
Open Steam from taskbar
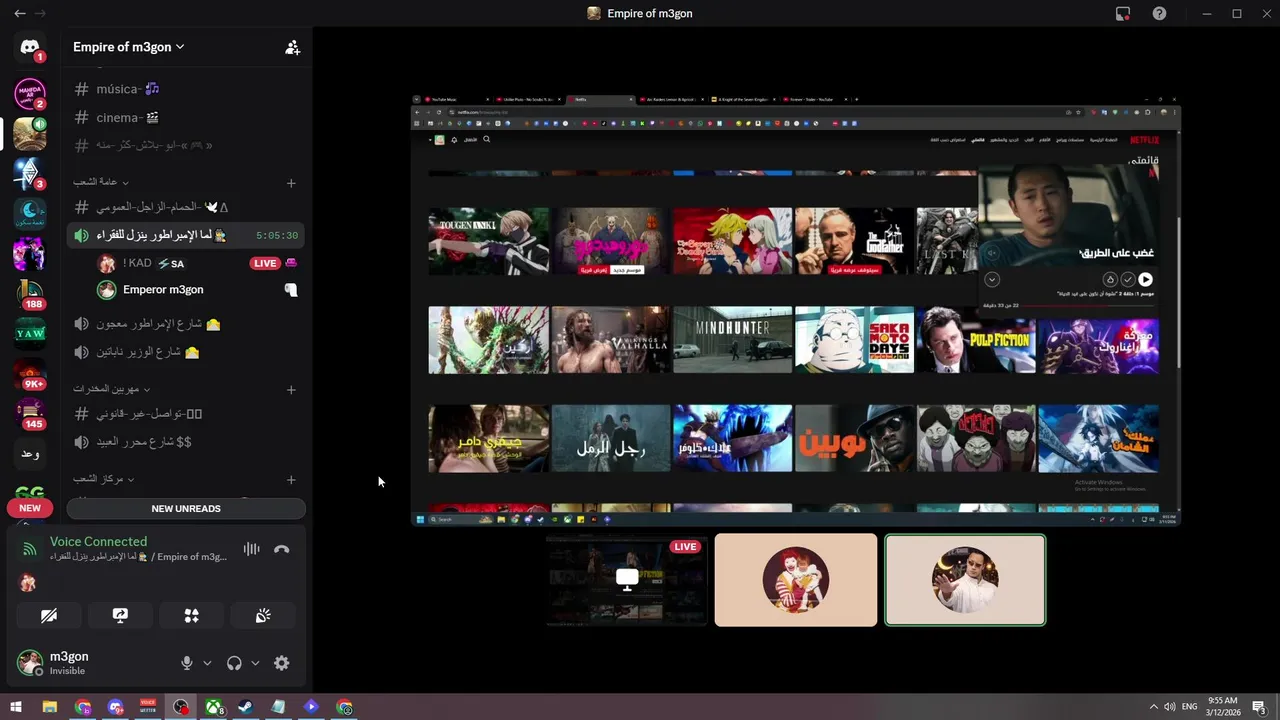pyautogui.click(x=245, y=707)
